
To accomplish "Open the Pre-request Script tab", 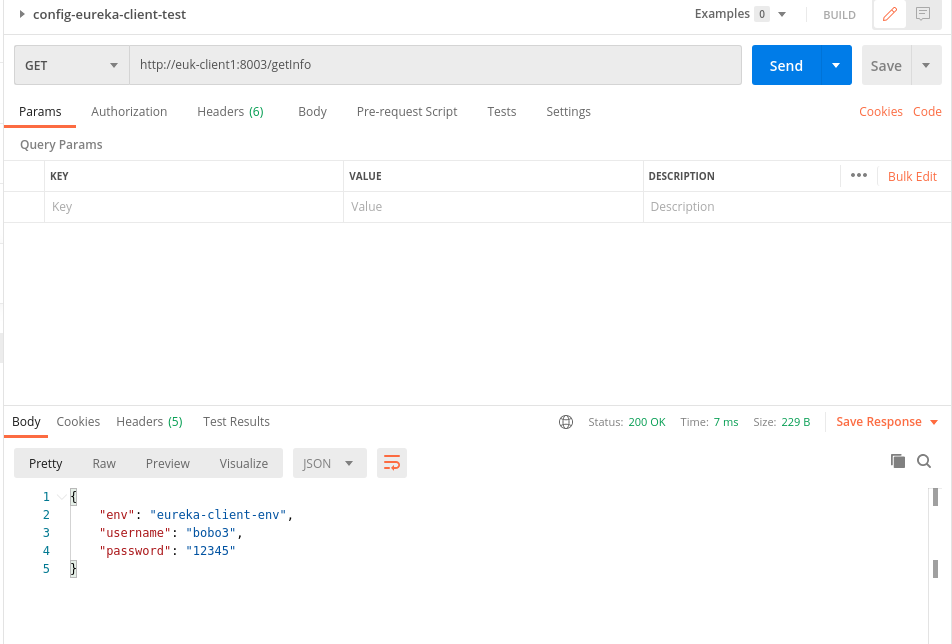I will click(407, 112).
